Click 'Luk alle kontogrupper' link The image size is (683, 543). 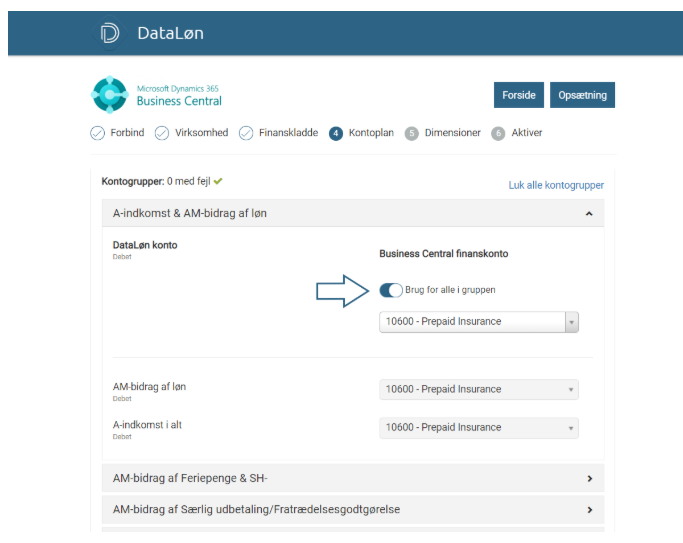(x=556, y=185)
